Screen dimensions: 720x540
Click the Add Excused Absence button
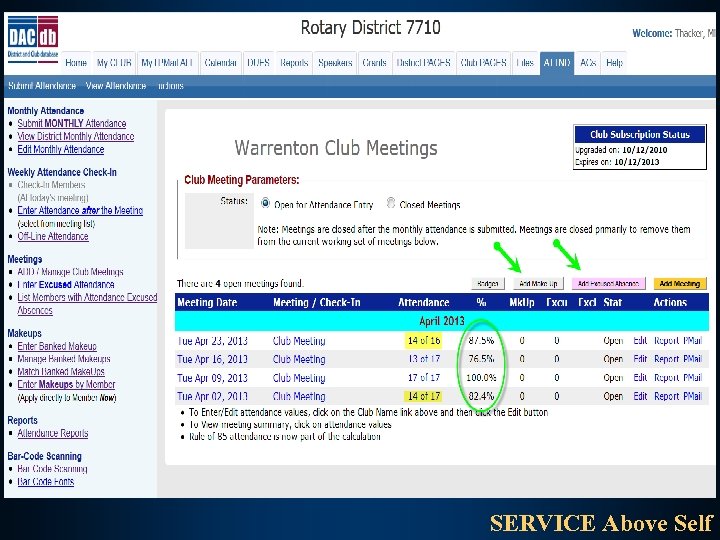[x=608, y=284]
